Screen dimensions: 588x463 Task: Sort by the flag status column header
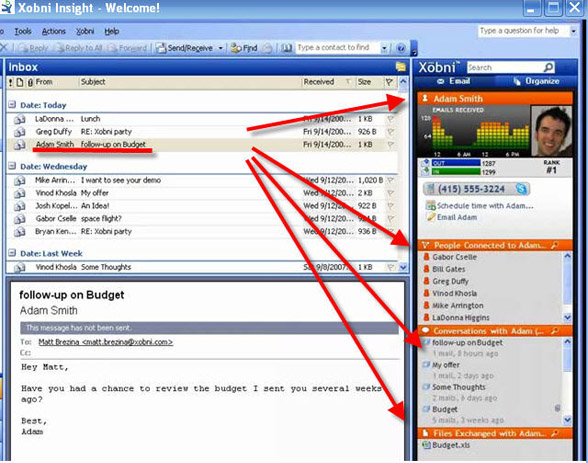[389, 82]
